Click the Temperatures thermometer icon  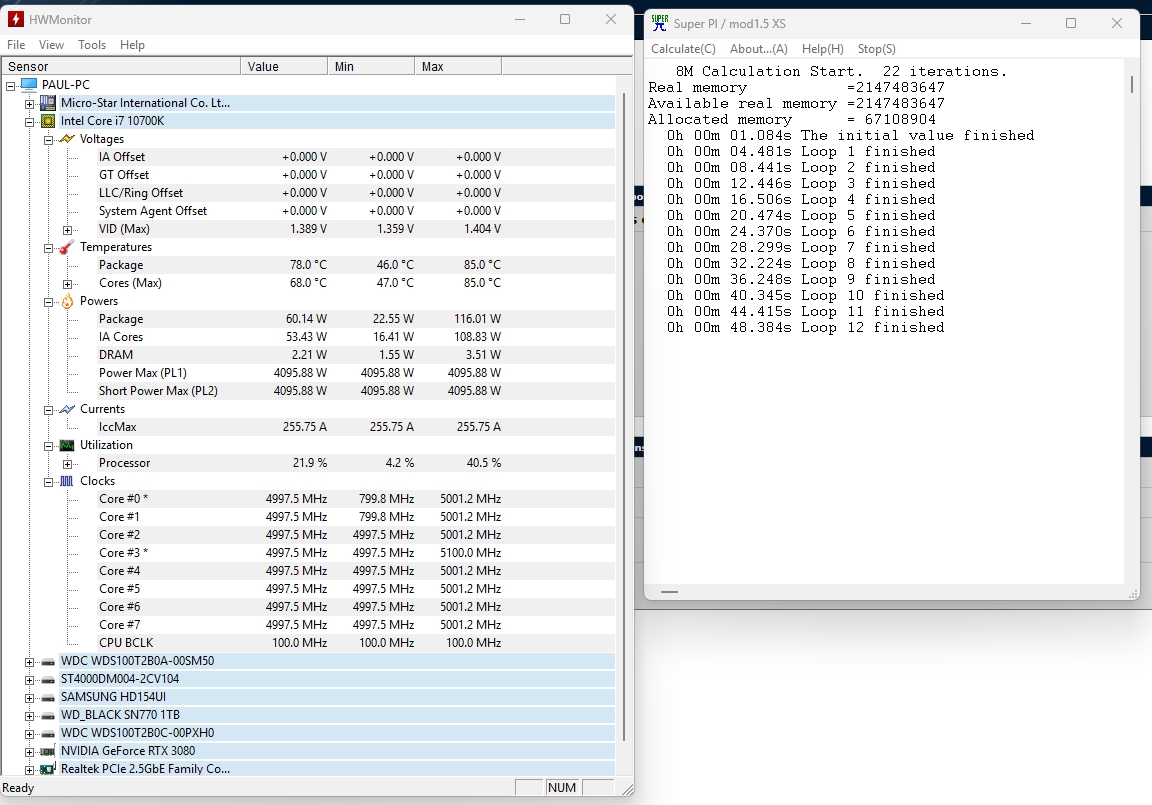tap(67, 247)
